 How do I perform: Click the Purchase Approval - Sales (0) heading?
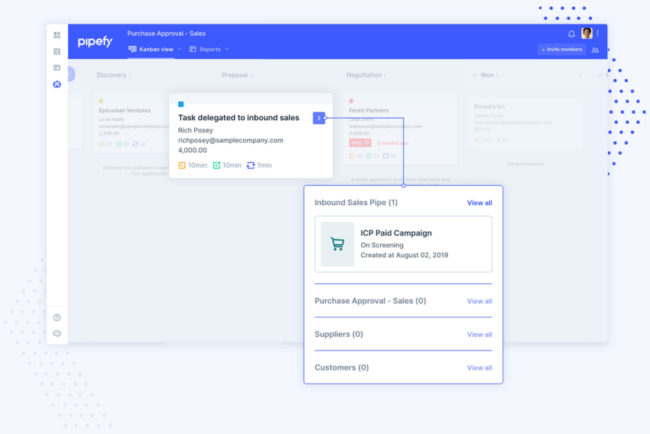pos(370,301)
